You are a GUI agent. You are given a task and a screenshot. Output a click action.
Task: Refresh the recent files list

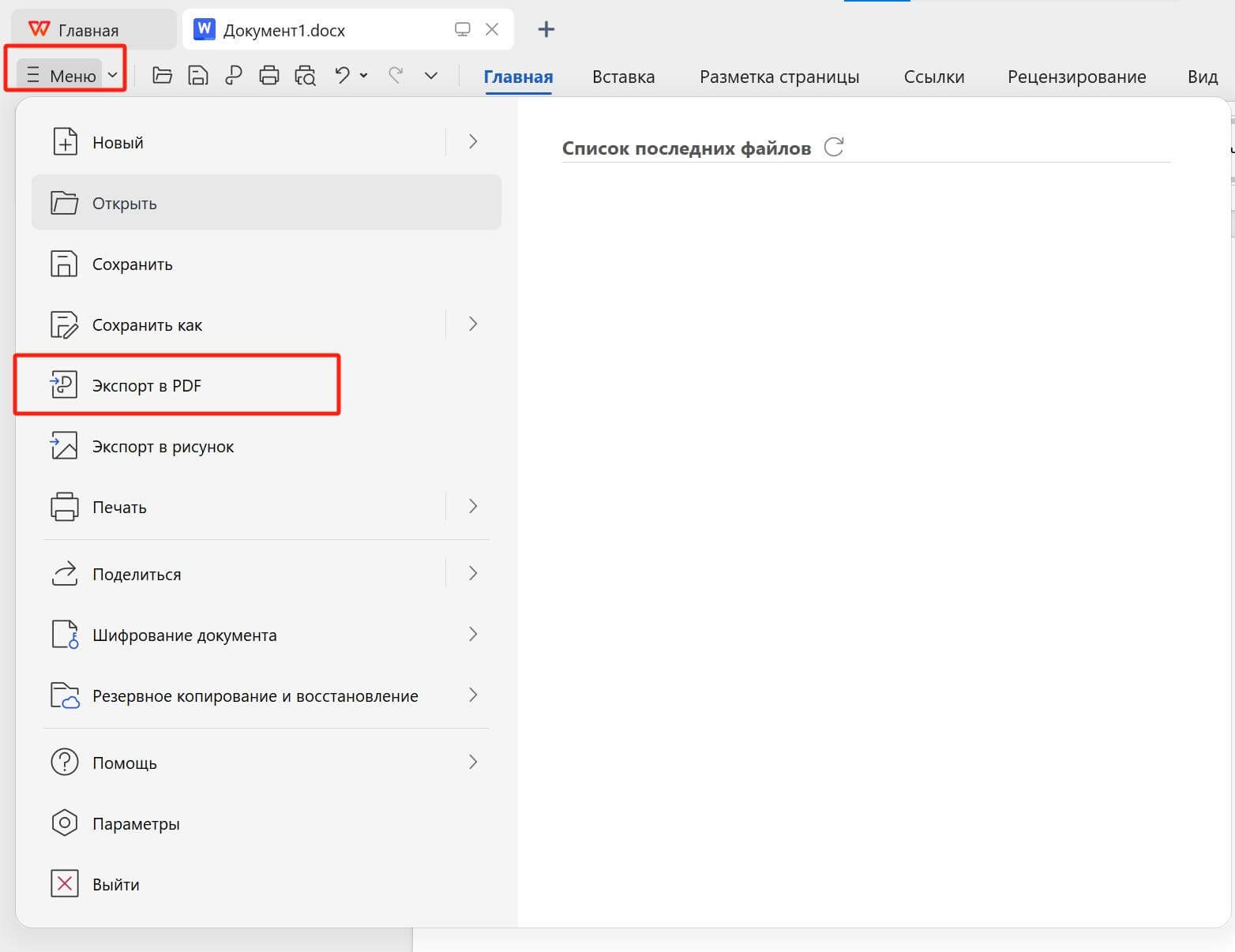tap(834, 146)
